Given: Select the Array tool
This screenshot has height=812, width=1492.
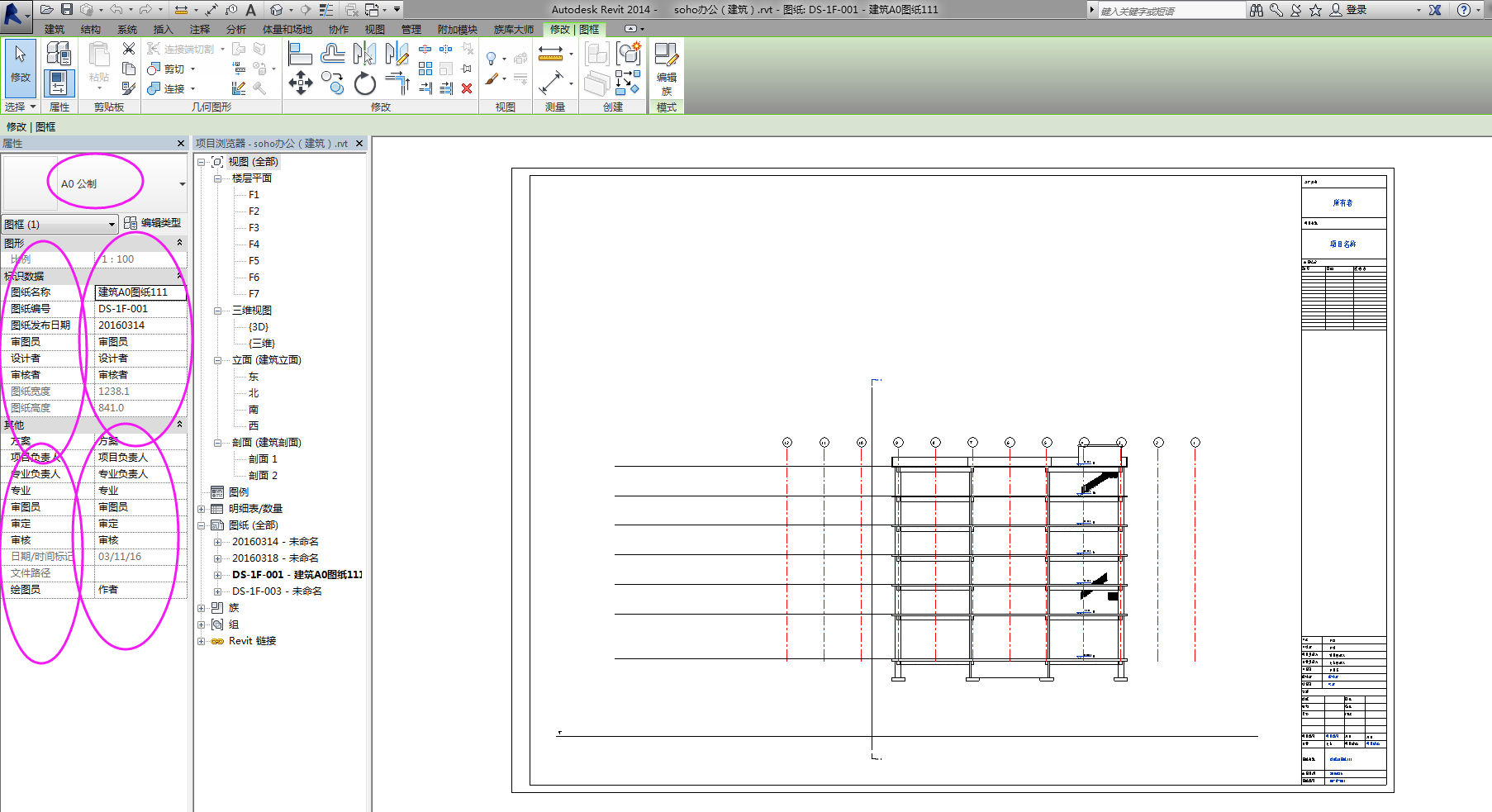Looking at the screenshot, I should [x=425, y=69].
